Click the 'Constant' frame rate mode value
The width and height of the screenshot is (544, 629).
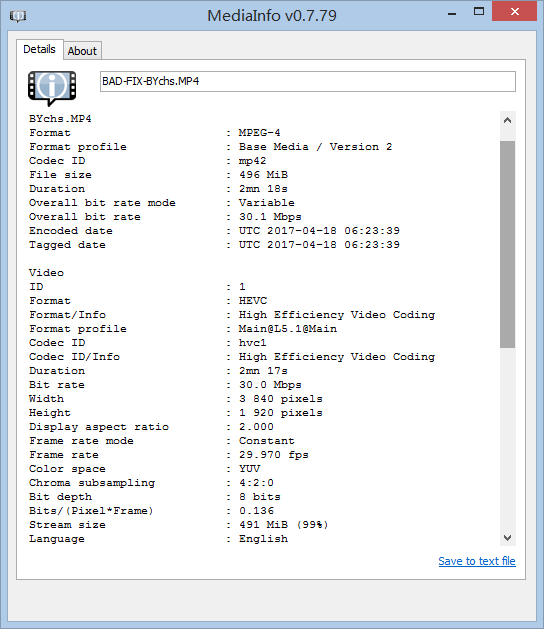point(267,441)
